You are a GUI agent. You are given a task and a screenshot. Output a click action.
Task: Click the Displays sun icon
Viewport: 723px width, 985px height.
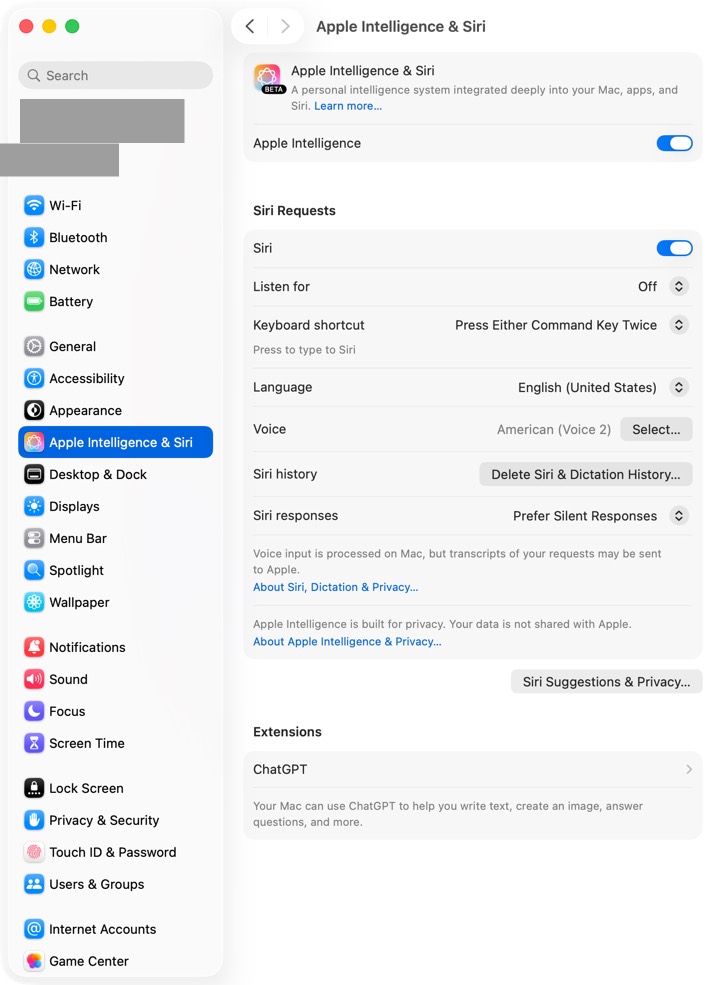click(34, 506)
